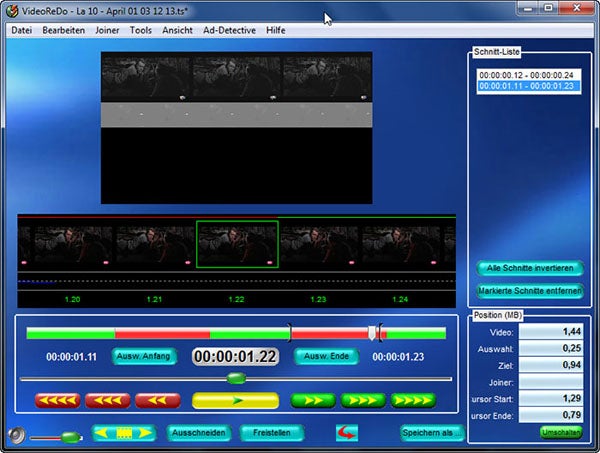Click the selection start time 00:00:01.11

[x=72, y=357]
